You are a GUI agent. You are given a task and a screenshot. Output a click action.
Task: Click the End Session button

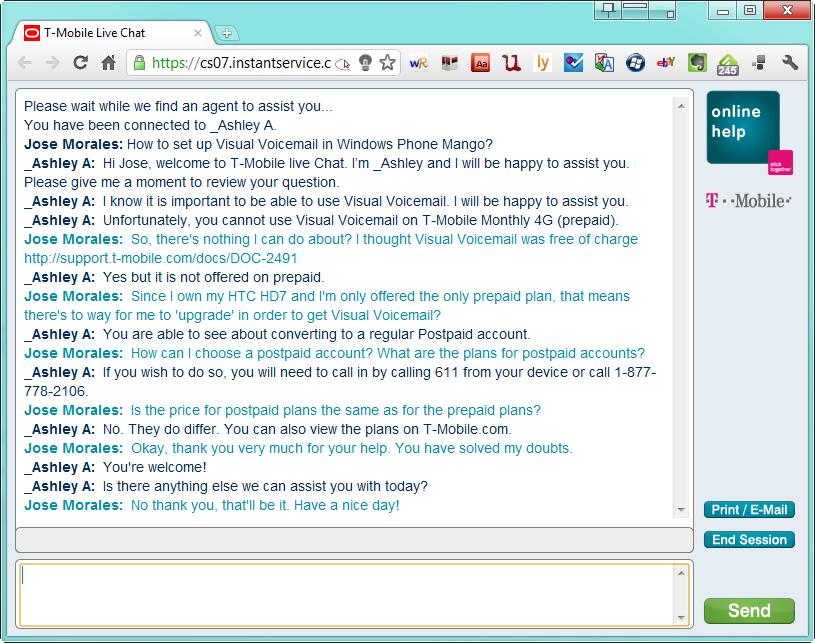tap(749, 540)
